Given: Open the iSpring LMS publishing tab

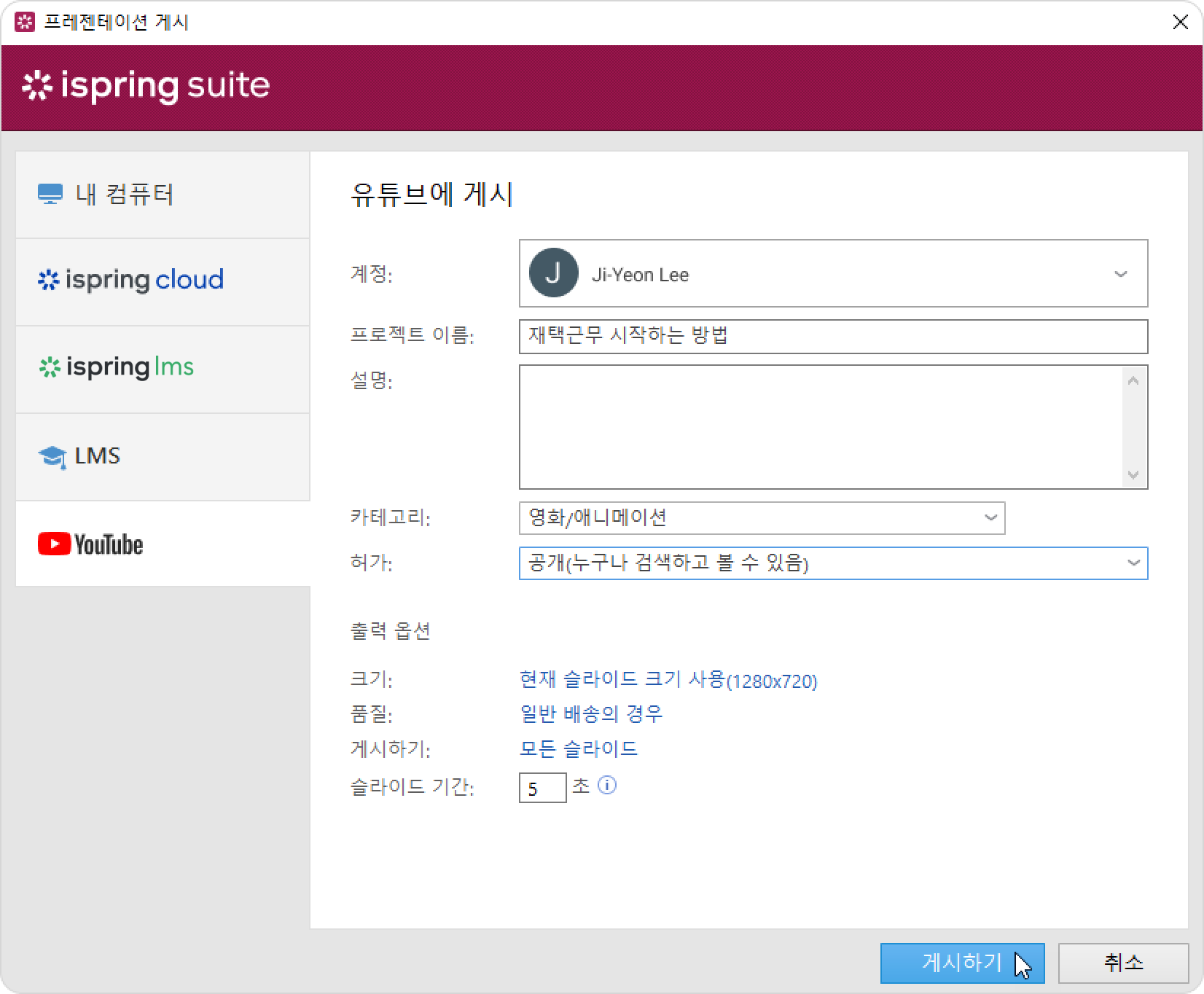Looking at the screenshot, I should (x=163, y=368).
